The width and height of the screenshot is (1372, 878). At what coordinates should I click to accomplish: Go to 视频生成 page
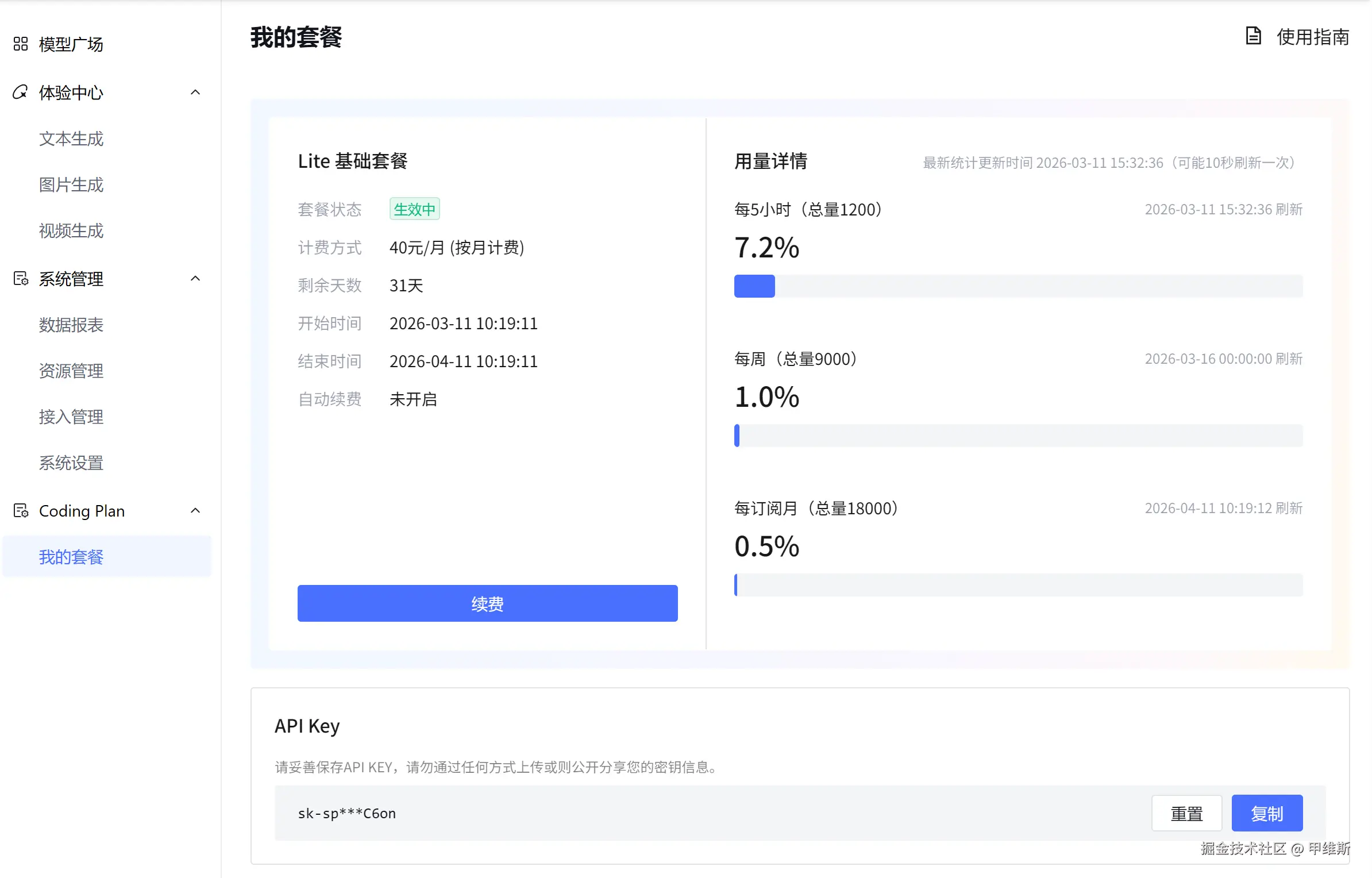[71, 230]
